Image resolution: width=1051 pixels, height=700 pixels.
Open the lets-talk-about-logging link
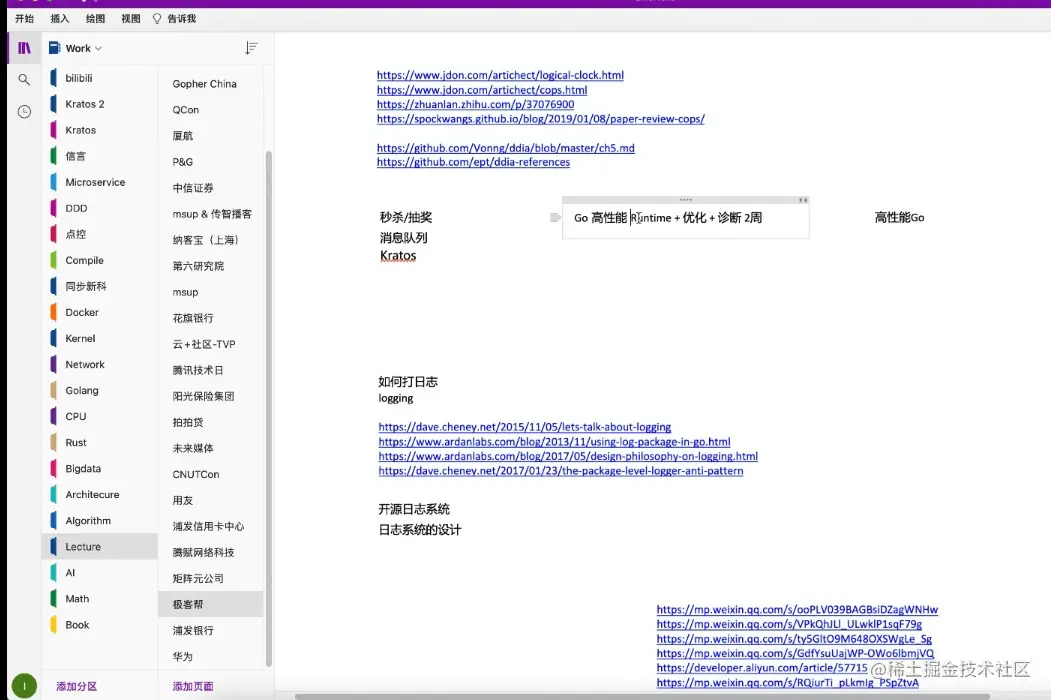click(525, 427)
